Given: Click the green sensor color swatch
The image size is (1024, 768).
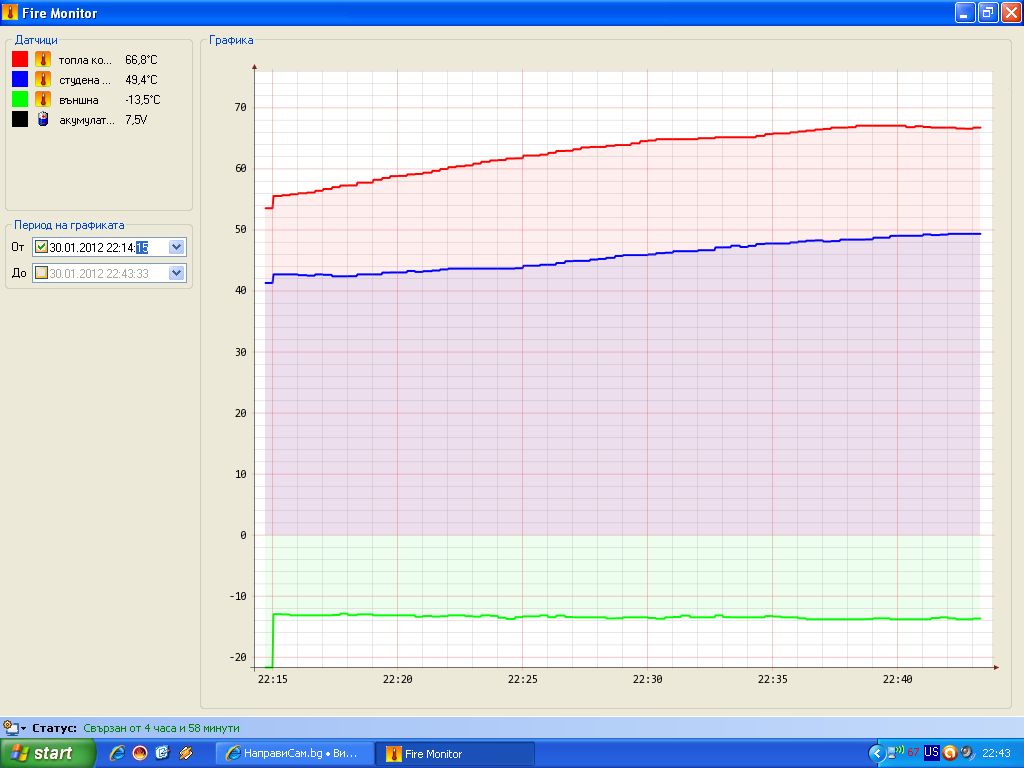Looking at the screenshot, I should [x=20, y=99].
